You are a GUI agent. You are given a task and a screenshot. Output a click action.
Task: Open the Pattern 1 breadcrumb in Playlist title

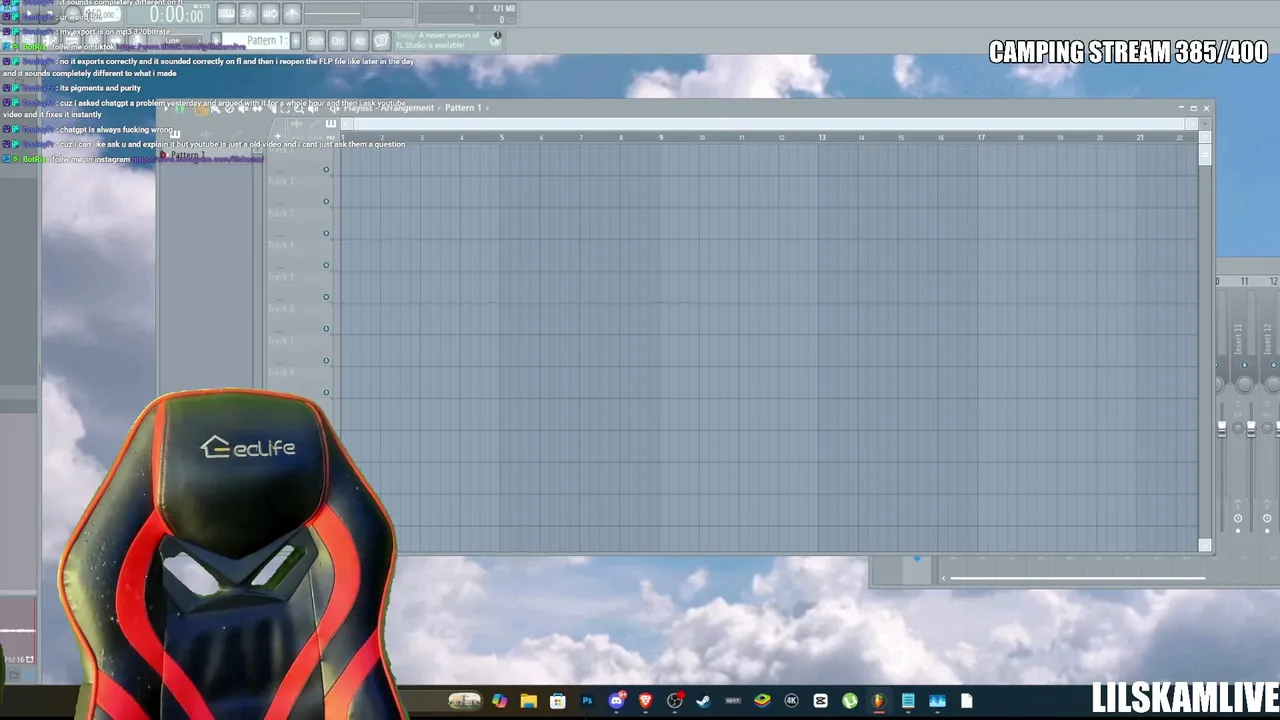tap(463, 108)
